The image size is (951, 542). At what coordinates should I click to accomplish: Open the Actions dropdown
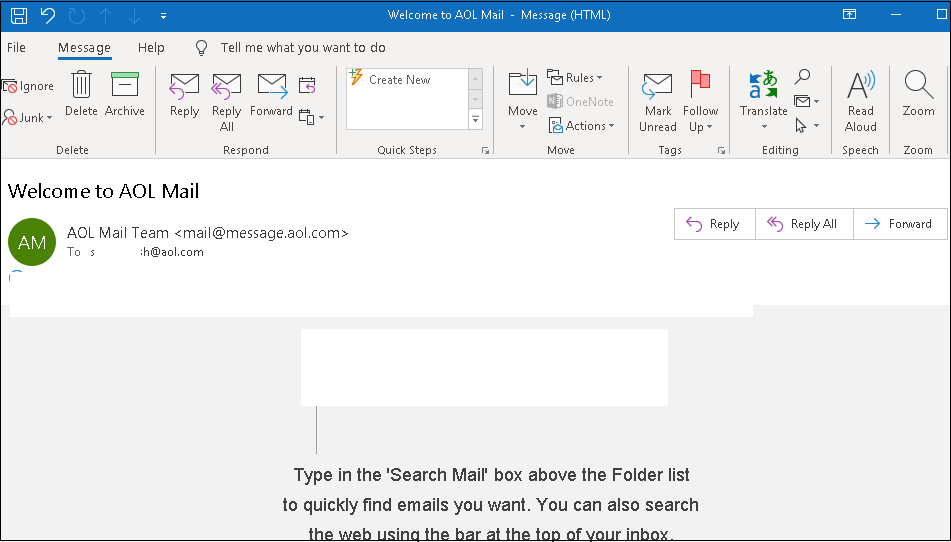point(582,125)
